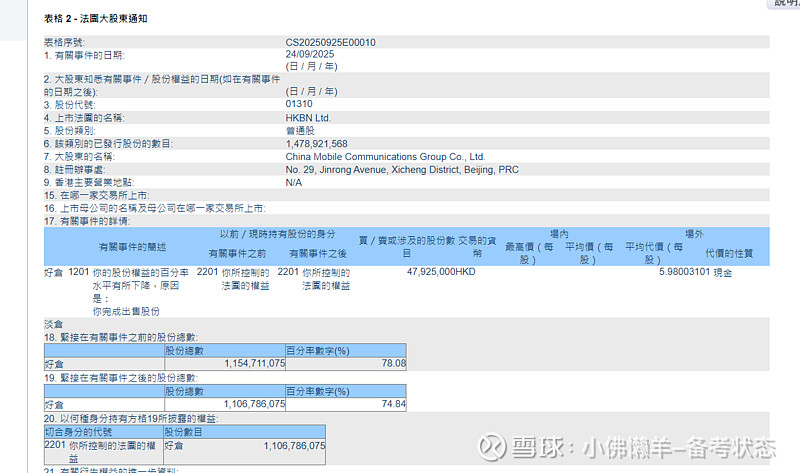Image resolution: width=800 pixels, height=473 pixels.
Task: Select the shares amount 47,925,000HKD
Action: click(x=441, y=272)
